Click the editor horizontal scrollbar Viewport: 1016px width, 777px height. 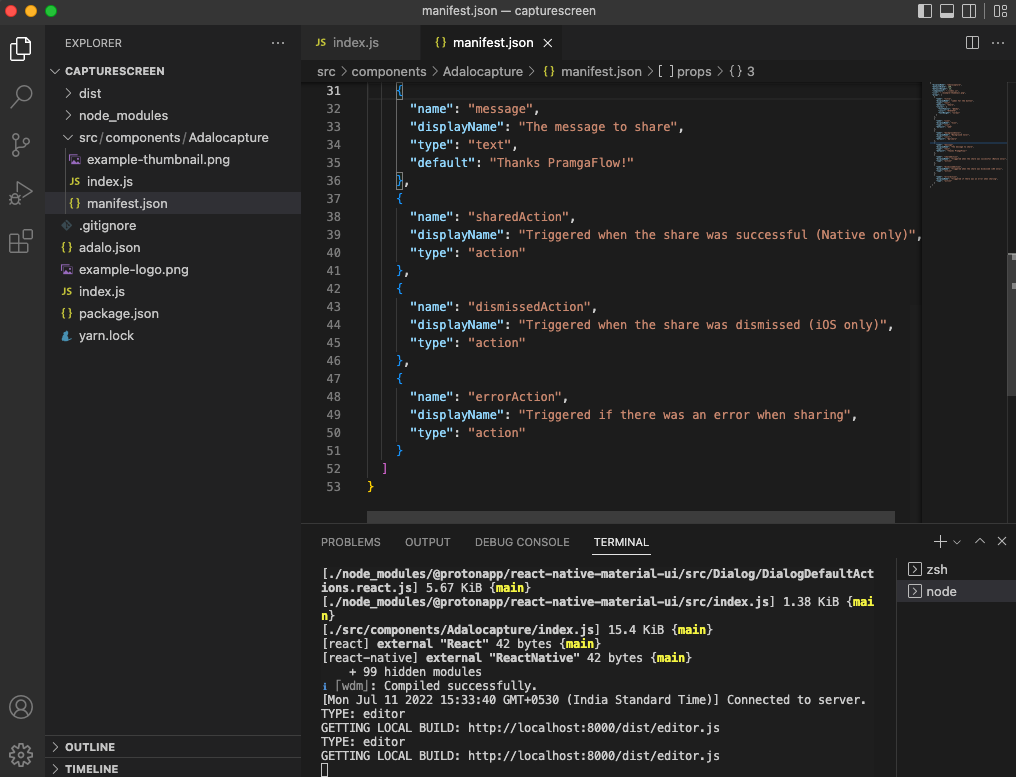click(630, 517)
